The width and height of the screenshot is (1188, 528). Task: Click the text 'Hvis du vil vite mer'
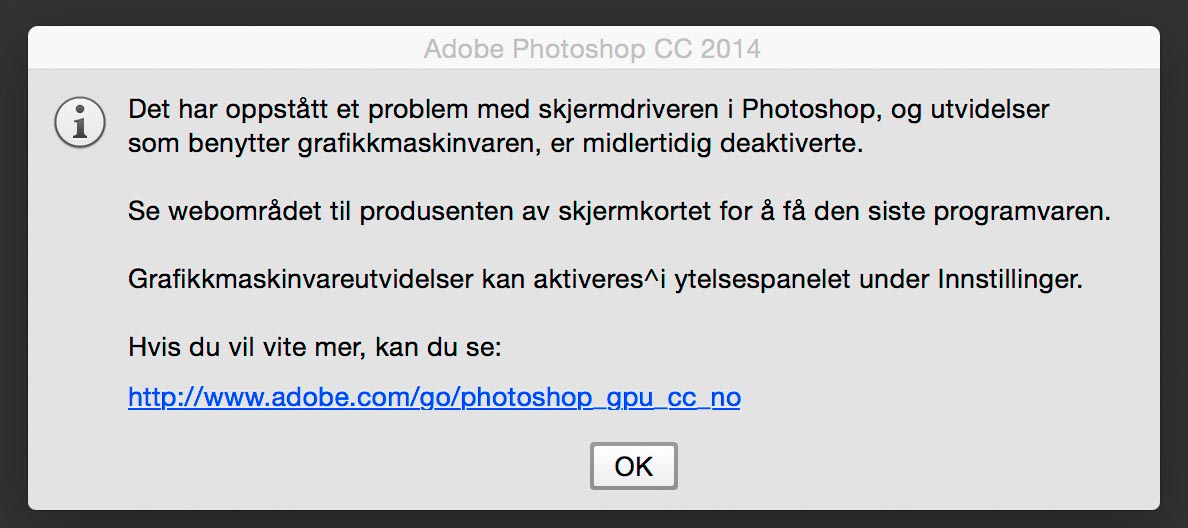247,349
